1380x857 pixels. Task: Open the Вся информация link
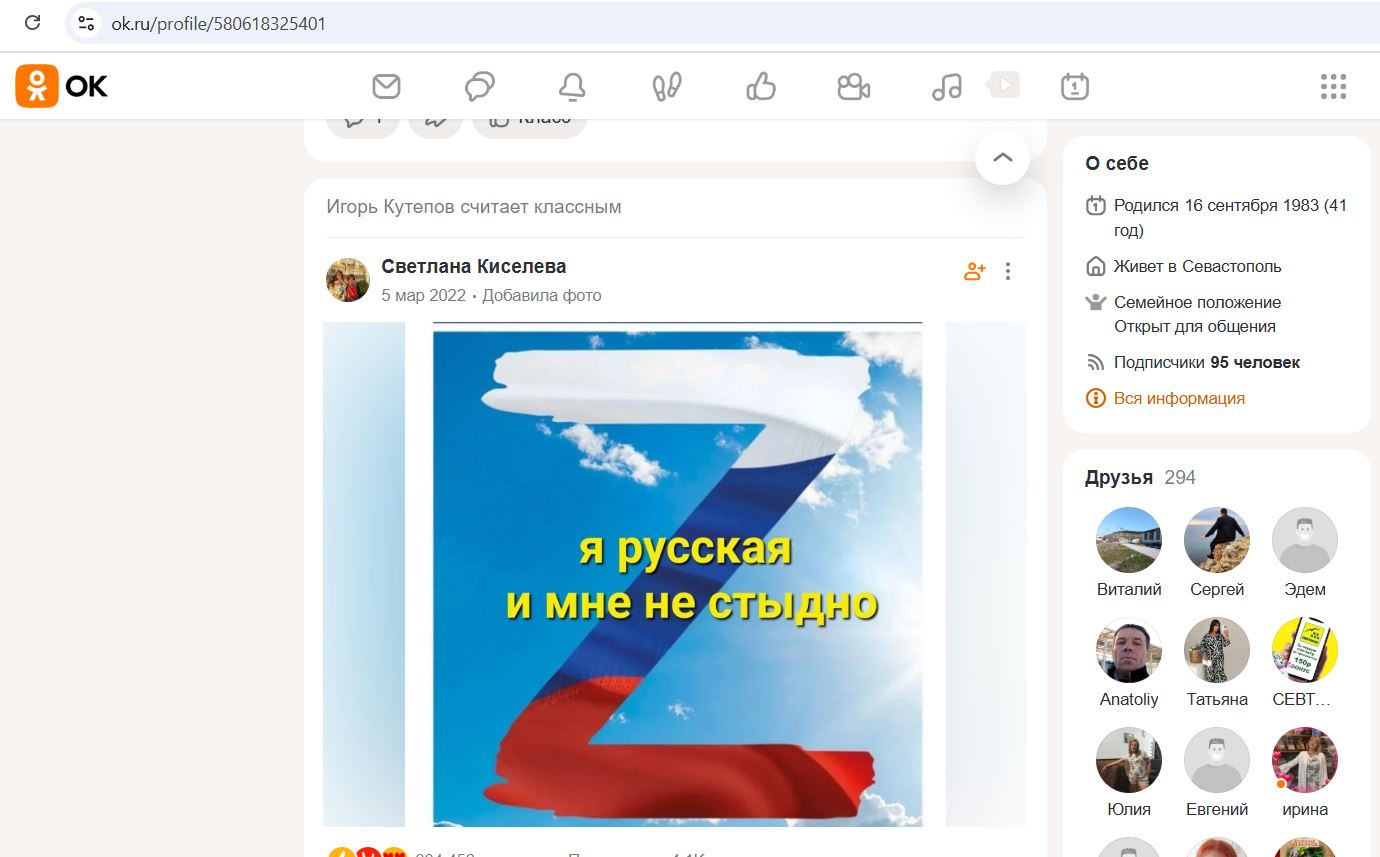click(1179, 398)
